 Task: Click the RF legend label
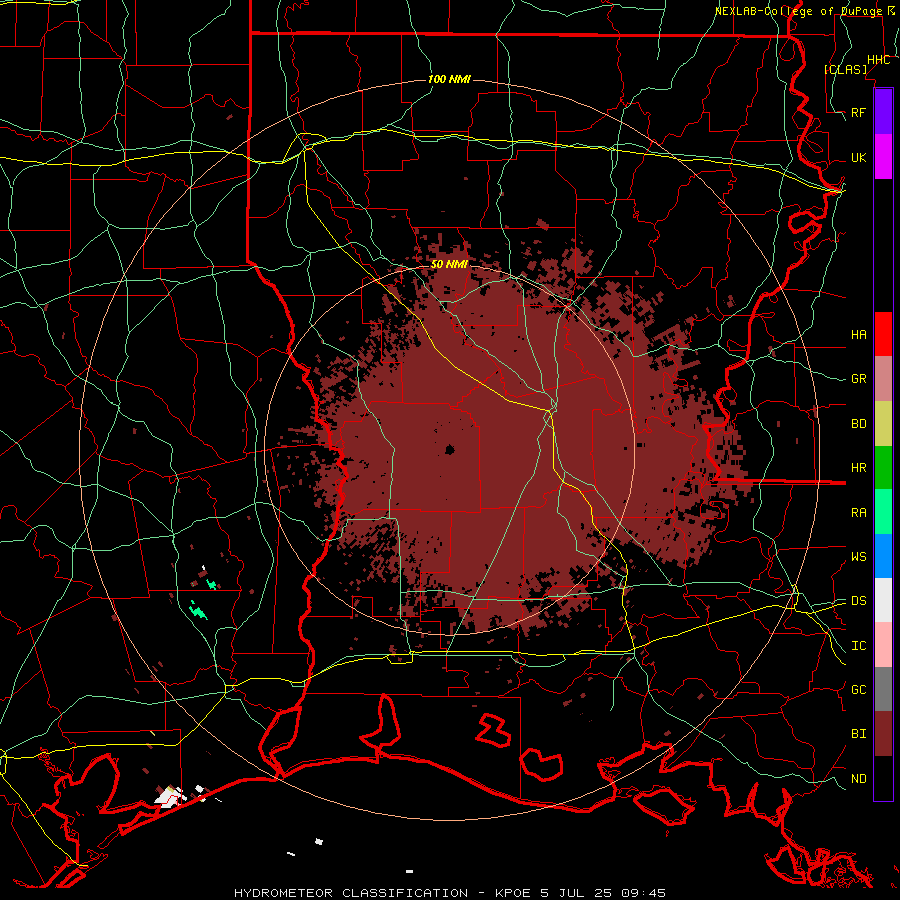[858, 112]
